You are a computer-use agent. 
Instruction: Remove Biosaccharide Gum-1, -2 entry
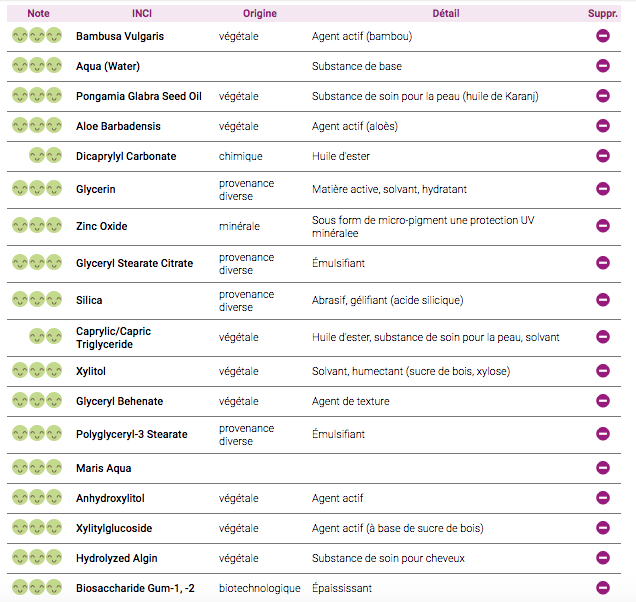[x=603, y=588]
